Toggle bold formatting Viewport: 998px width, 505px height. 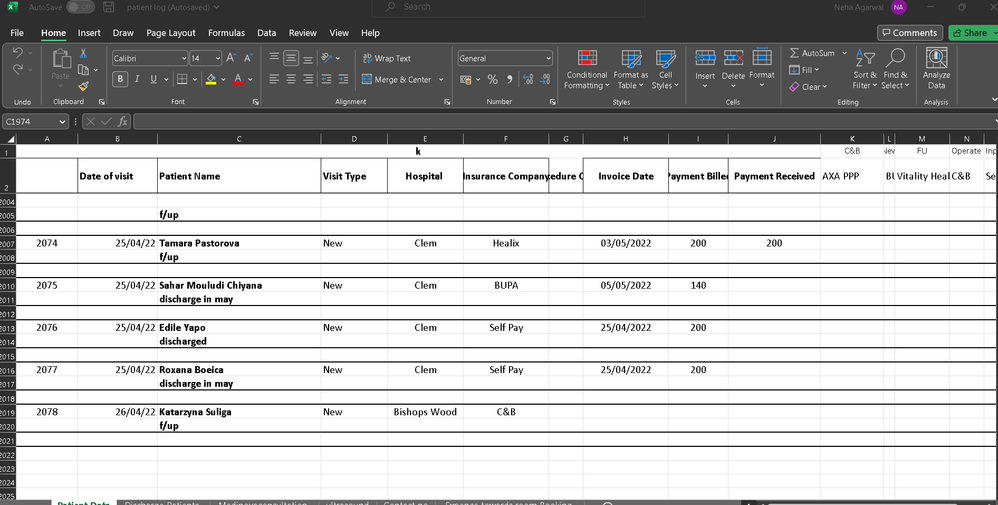(x=120, y=79)
